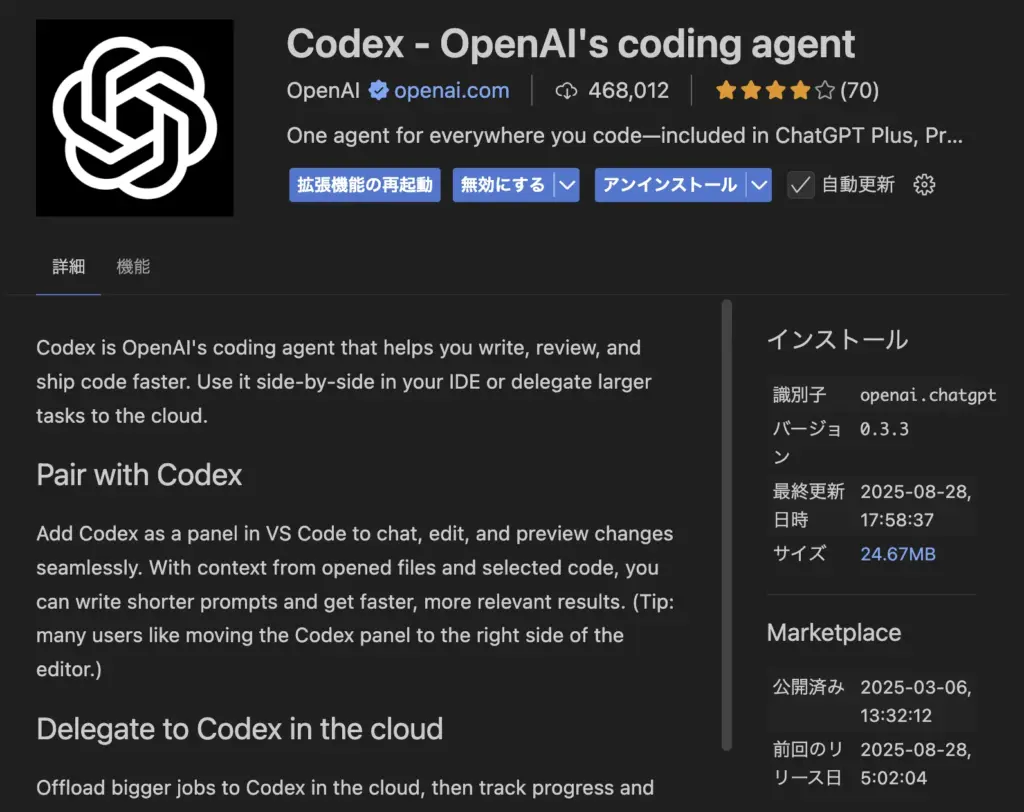The height and width of the screenshot is (812, 1024).
Task: Click the 無効にする button
Action: pos(503,185)
